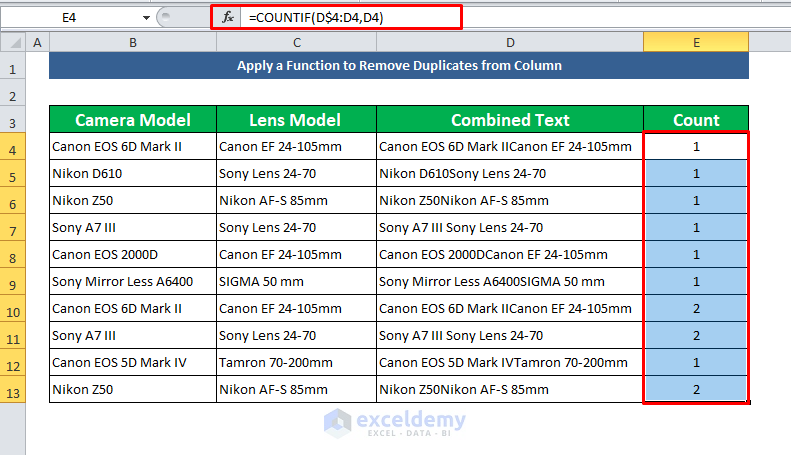The height and width of the screenshot is (455, 791).
Task: Select cell 'SIGMA 50 mm' in Lens Model
Action: point(297,281)
